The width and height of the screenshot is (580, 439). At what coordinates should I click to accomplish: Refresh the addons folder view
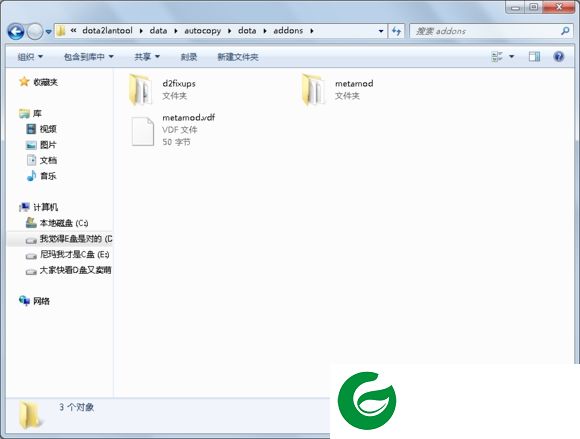tap(397, 31)
